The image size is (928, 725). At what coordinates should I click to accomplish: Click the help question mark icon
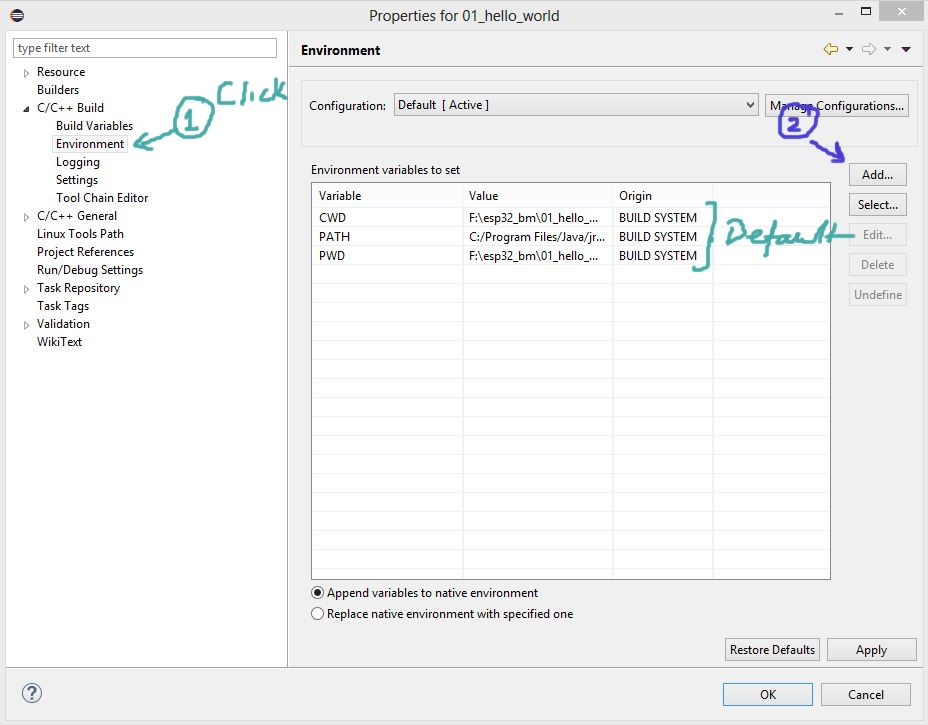click(32, 693)
